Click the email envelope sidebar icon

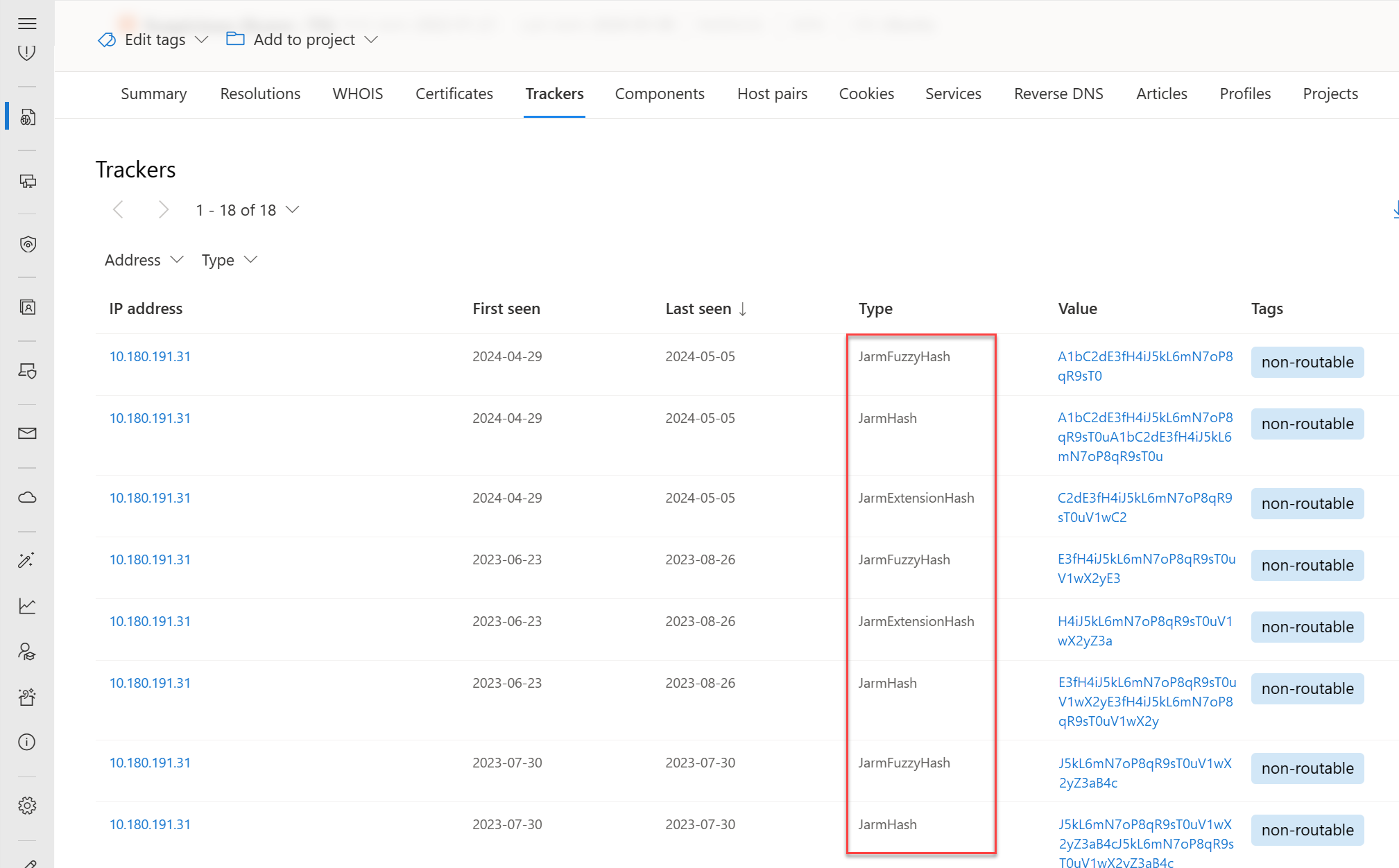click(27, 433)
